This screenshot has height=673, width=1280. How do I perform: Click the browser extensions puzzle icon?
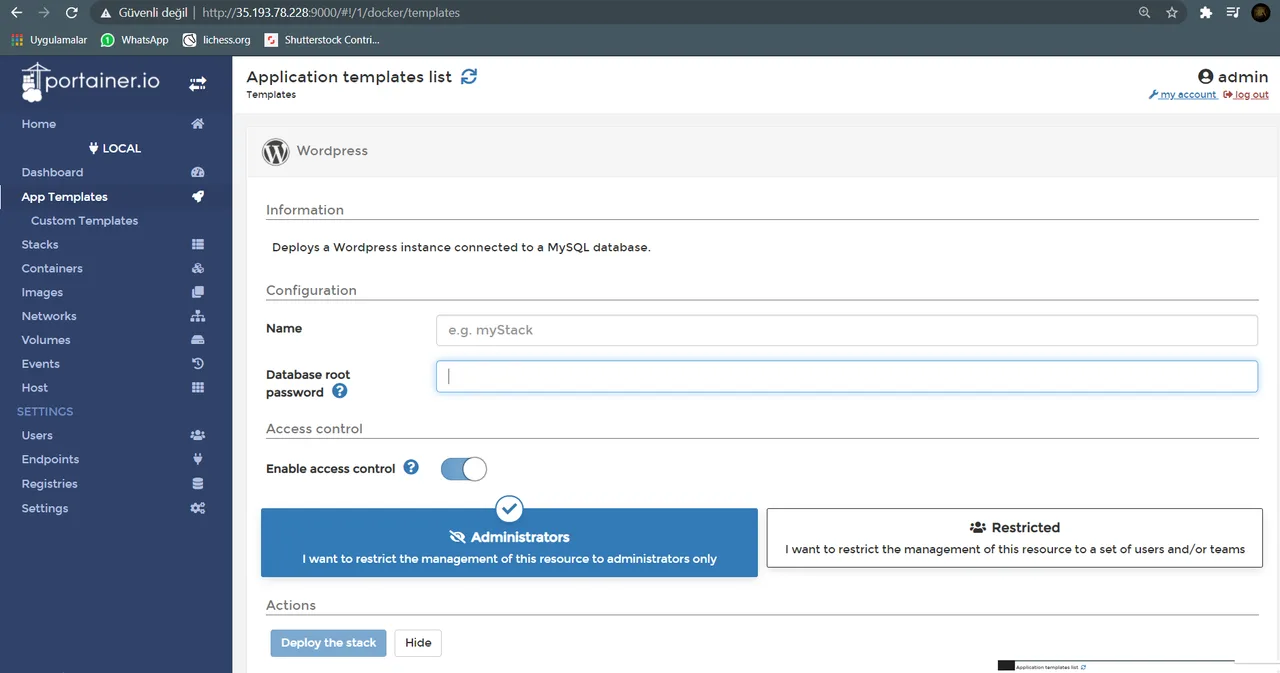click(x=1206, y=13)
